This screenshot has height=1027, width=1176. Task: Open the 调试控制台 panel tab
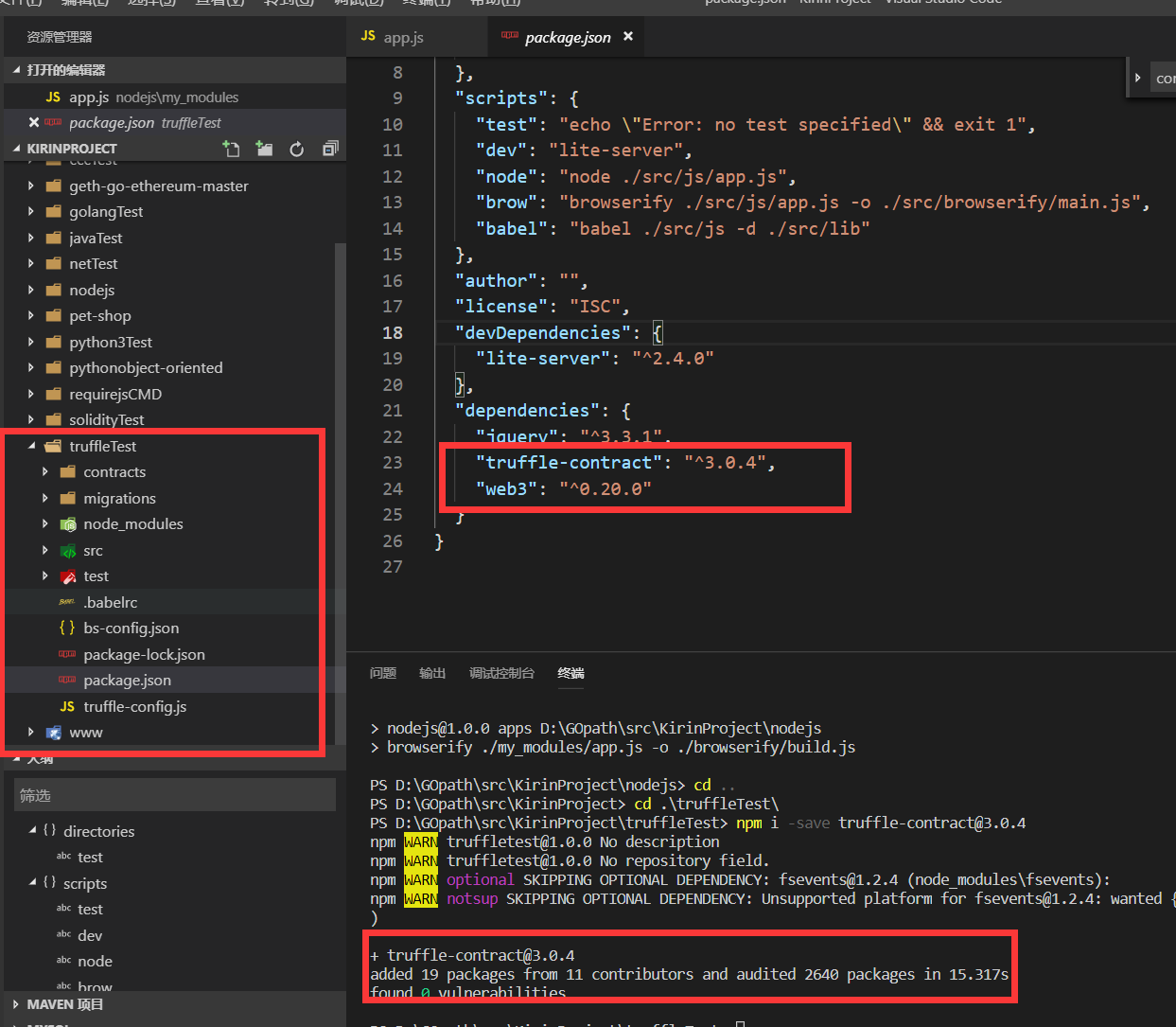click(501, 673)
